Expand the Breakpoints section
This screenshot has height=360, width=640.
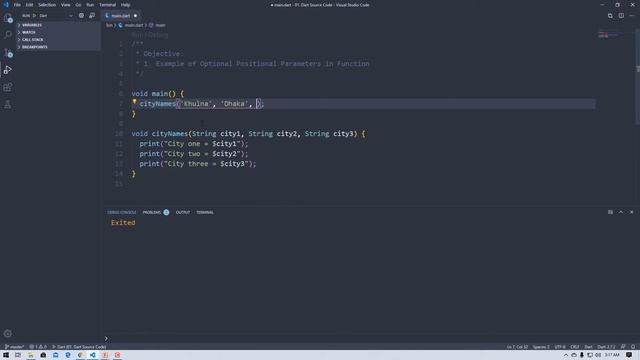[58, 47]
